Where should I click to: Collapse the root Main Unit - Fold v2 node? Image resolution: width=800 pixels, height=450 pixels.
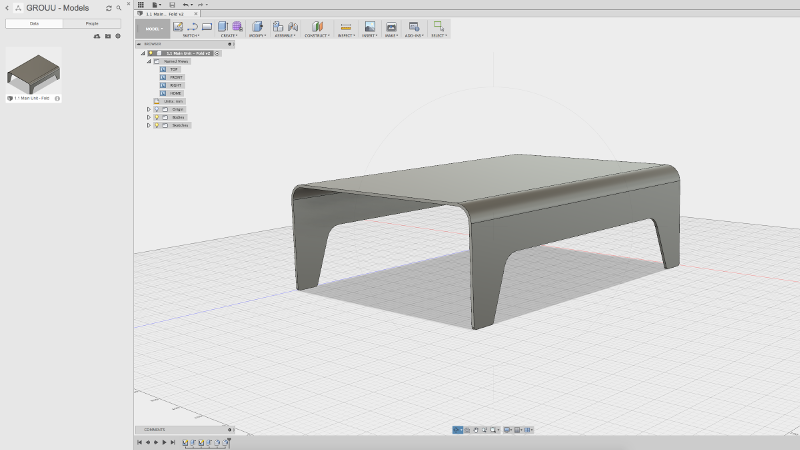tap(143, 53)
